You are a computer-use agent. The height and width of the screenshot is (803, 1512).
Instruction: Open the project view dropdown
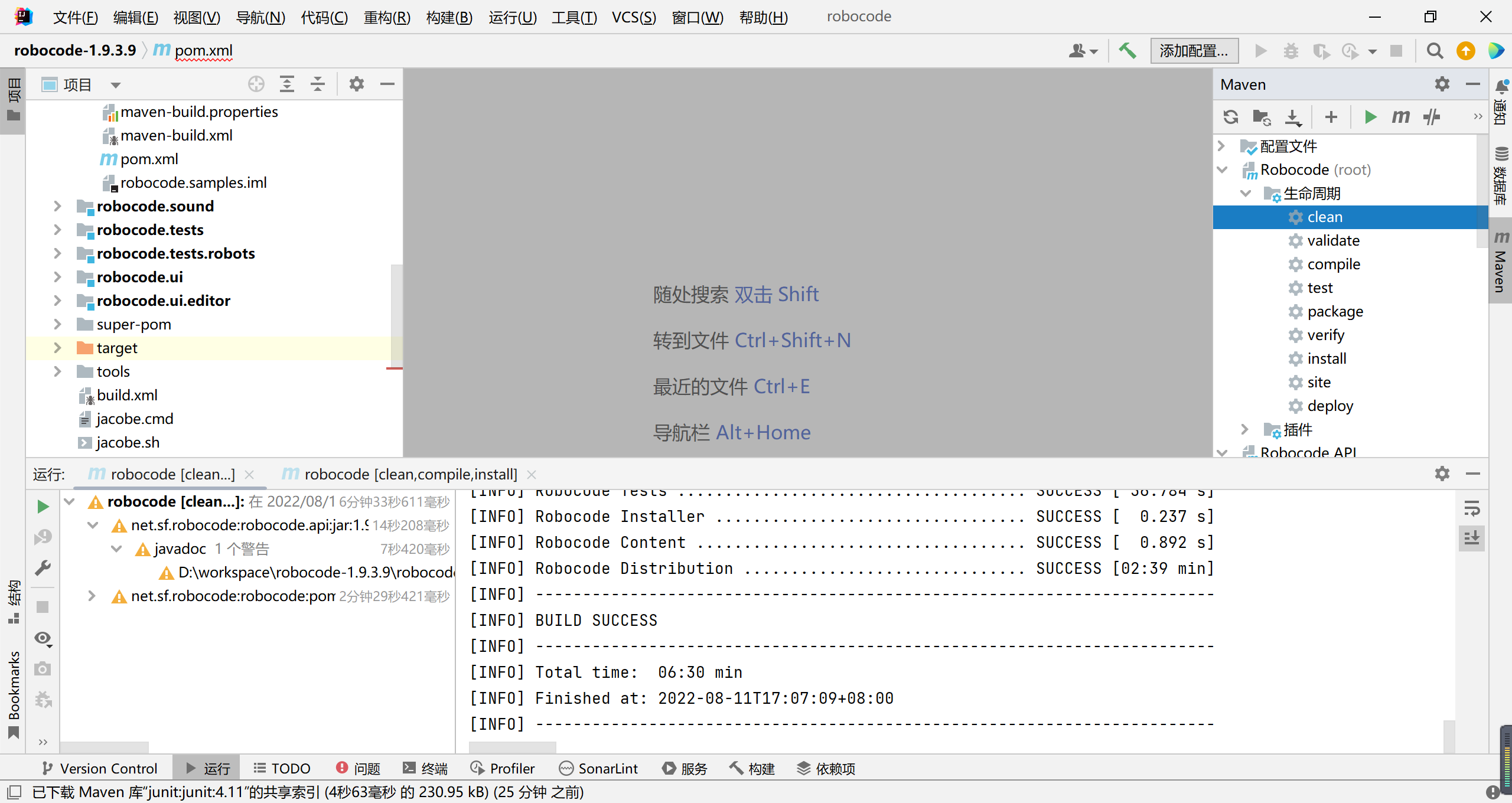coord(116,85)
